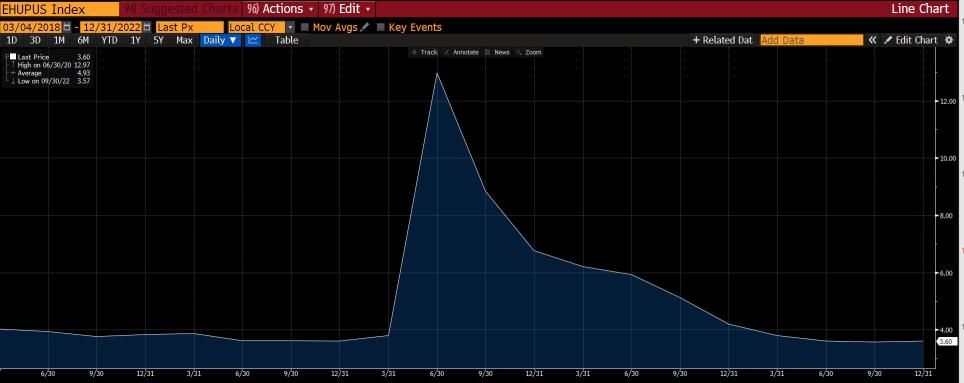Open the start date calendar picker
Screen dimensions: 964x383
[67, 27]
